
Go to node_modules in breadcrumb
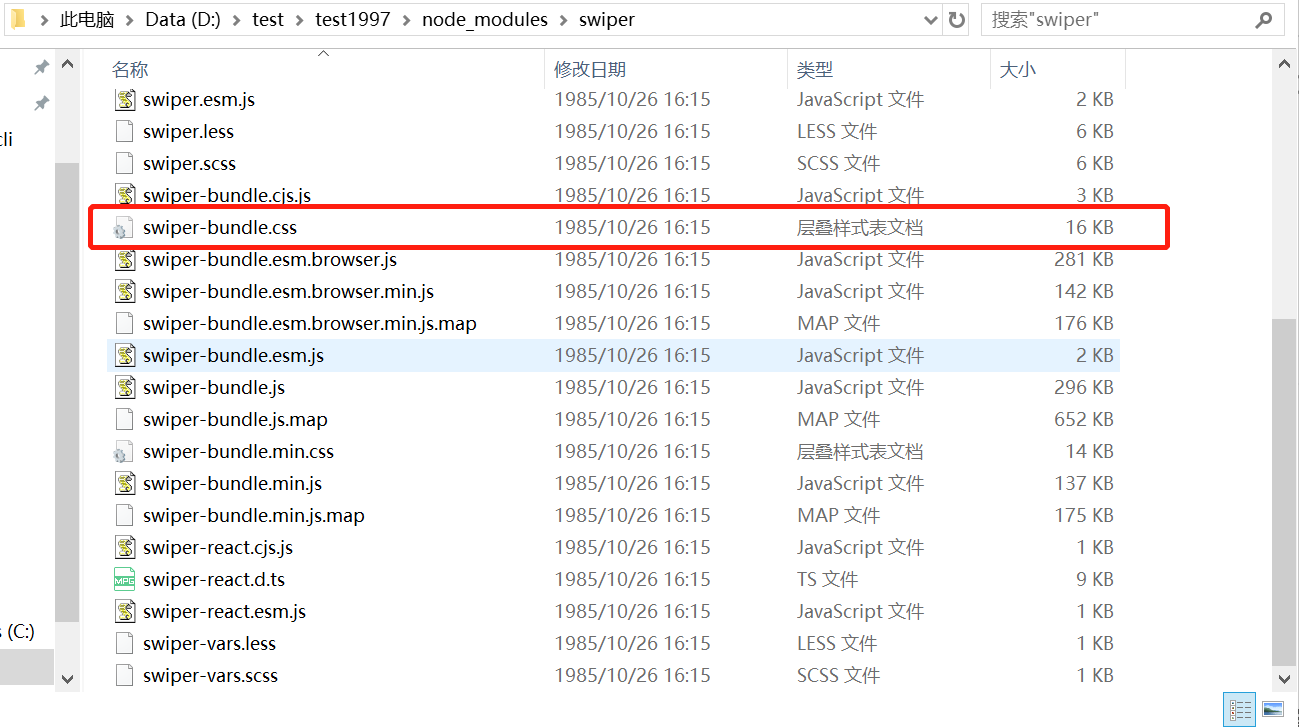click(x=485, y=20)
